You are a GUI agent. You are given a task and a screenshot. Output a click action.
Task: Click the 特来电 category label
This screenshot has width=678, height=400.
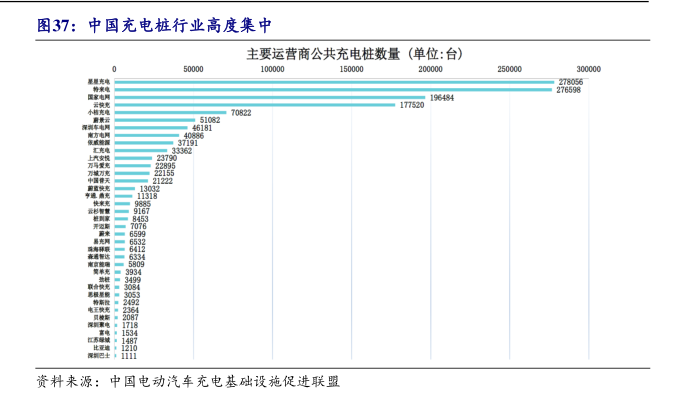coord(101,90)
